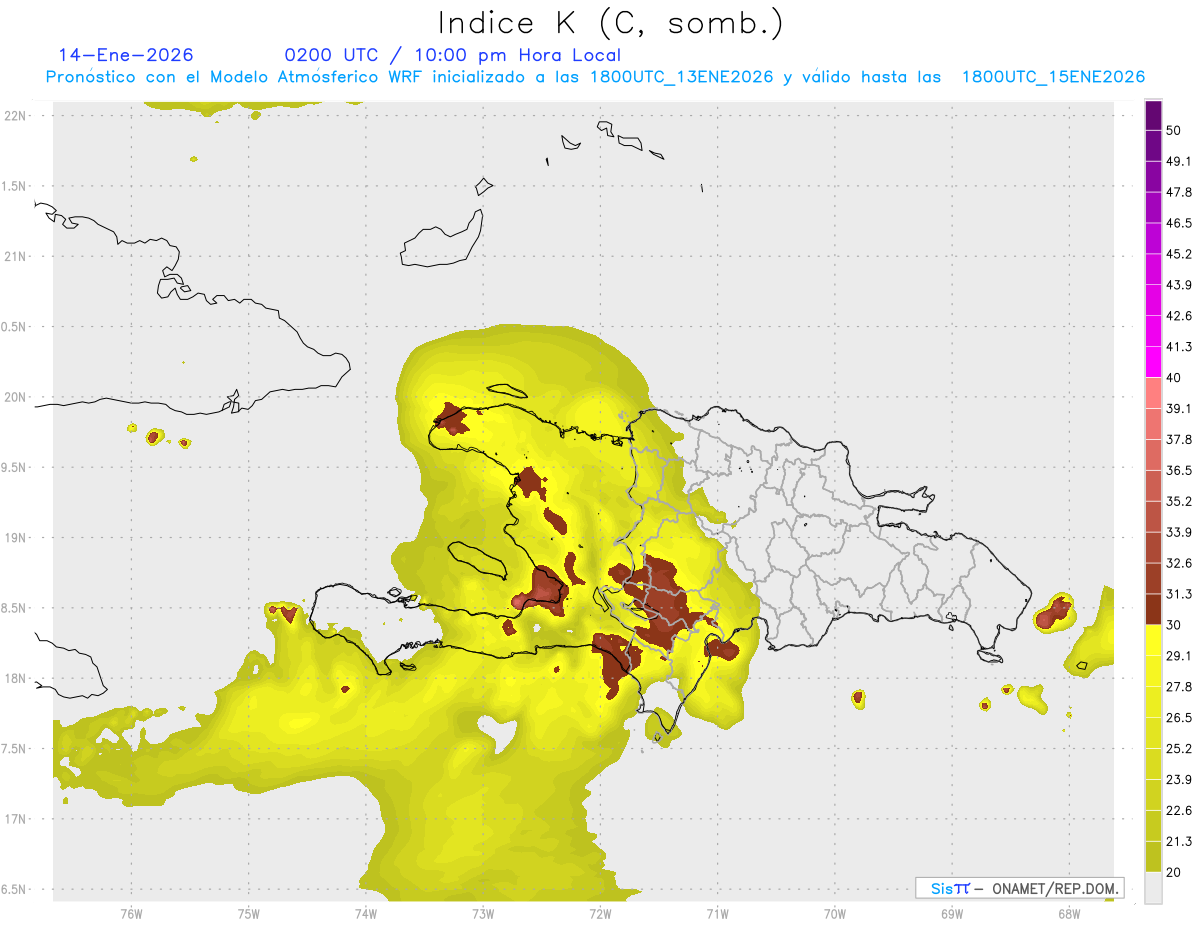Image resolution: width=1200 pixels, height=927 pixels.
Task: Pick the light gray swatch below 20
Action: 1153,888
